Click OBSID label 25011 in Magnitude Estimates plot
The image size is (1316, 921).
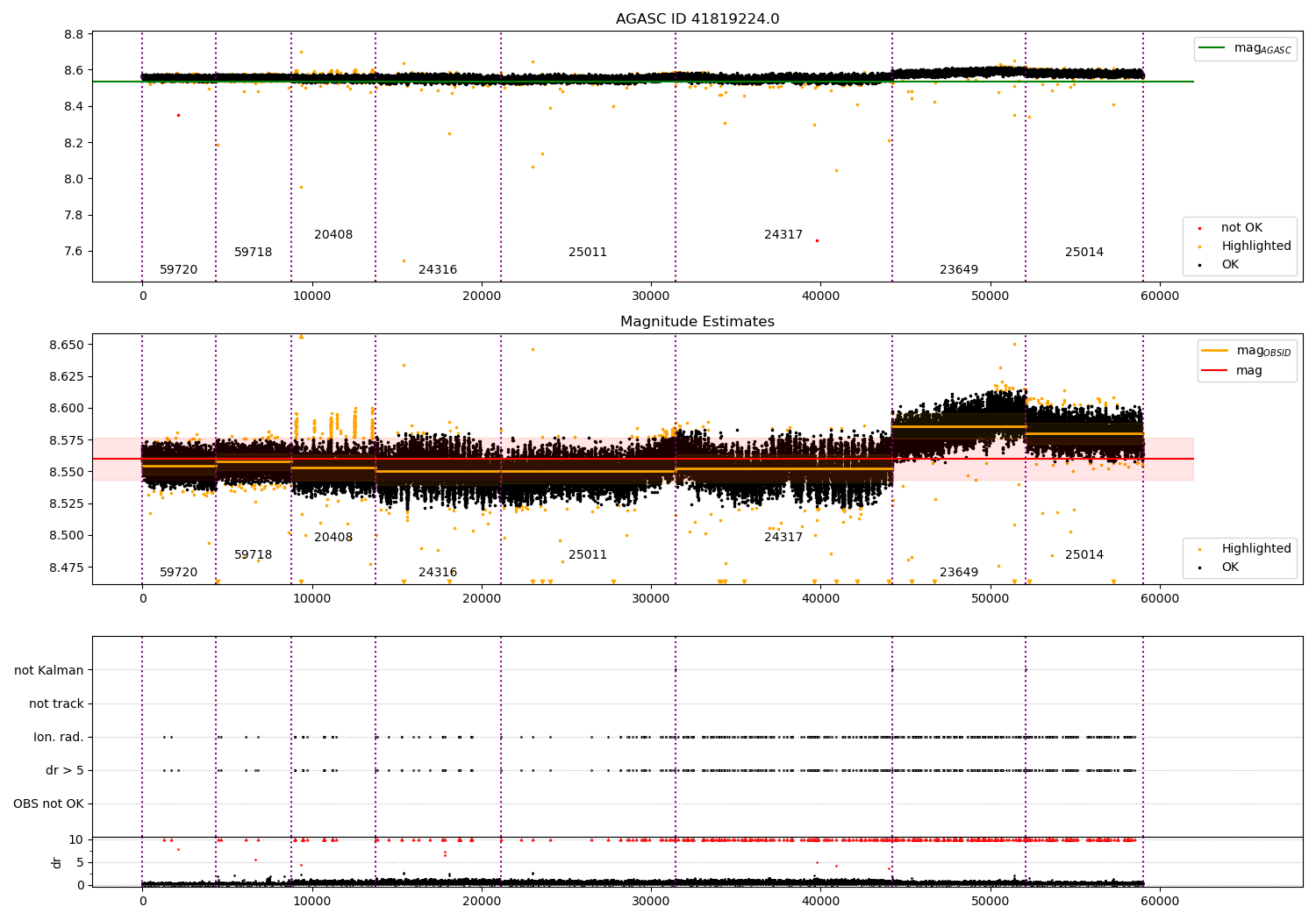(588, 555)
